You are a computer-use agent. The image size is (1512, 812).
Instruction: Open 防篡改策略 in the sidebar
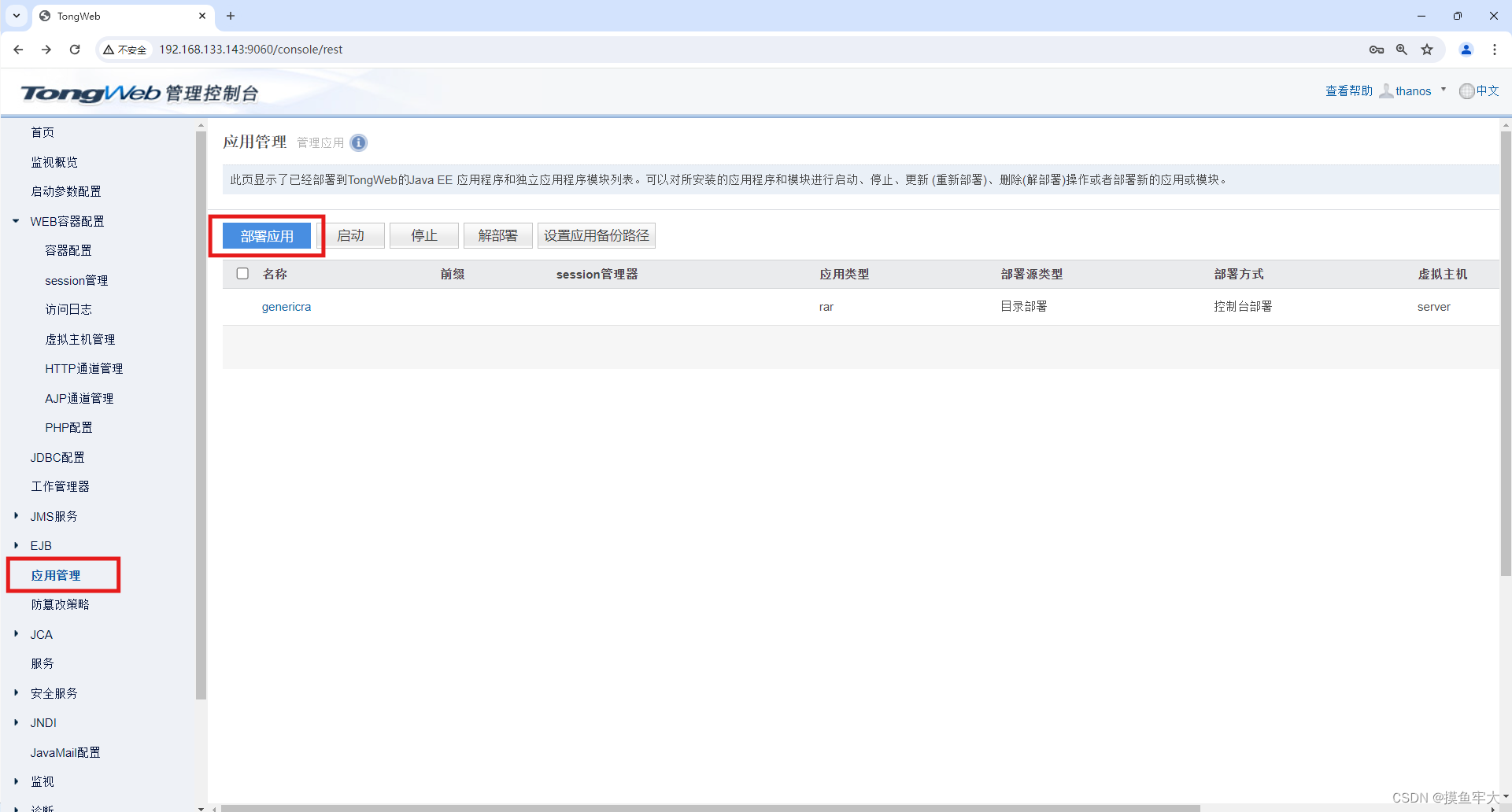[61, 604]
